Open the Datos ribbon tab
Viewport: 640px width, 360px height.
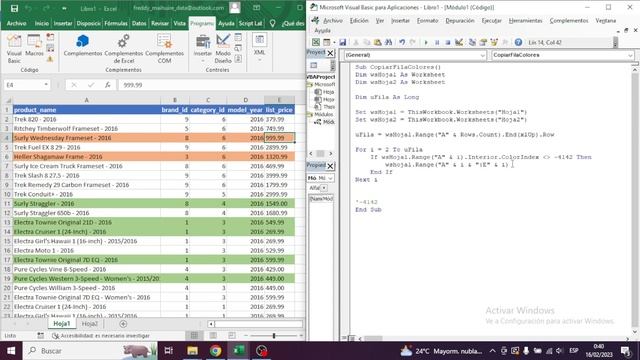pos(139,24)
